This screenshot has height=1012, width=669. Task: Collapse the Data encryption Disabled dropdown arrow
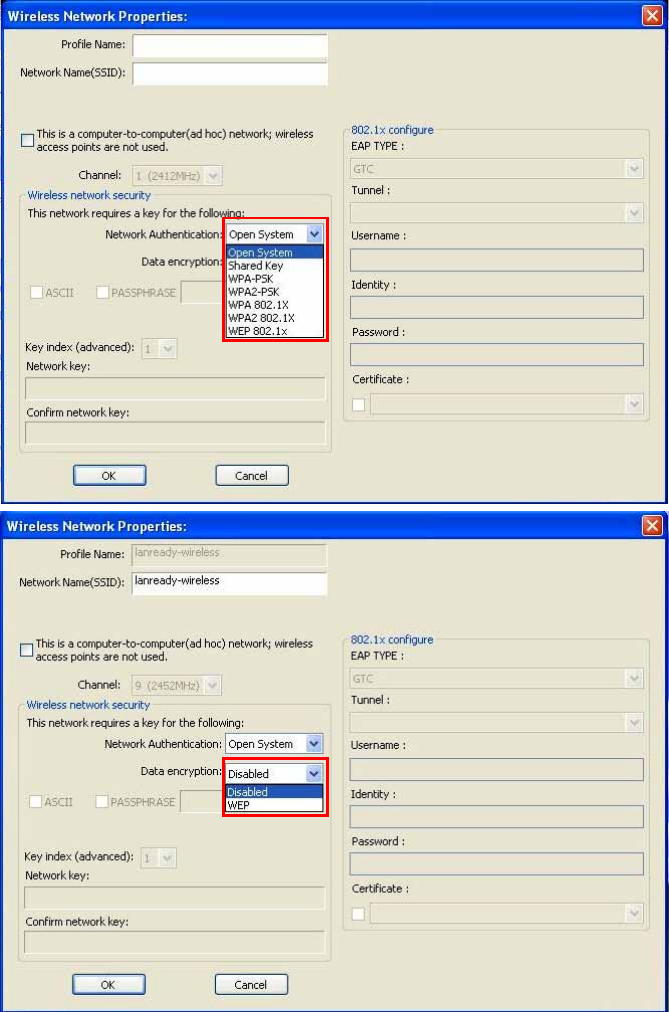click(x=314, y=773)
